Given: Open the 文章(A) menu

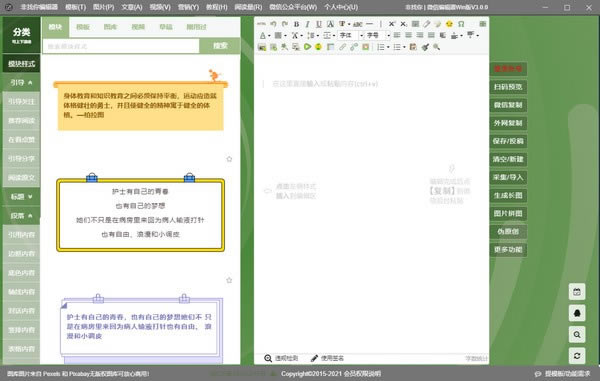Looking at the screenshot, I should pos(132,7).
